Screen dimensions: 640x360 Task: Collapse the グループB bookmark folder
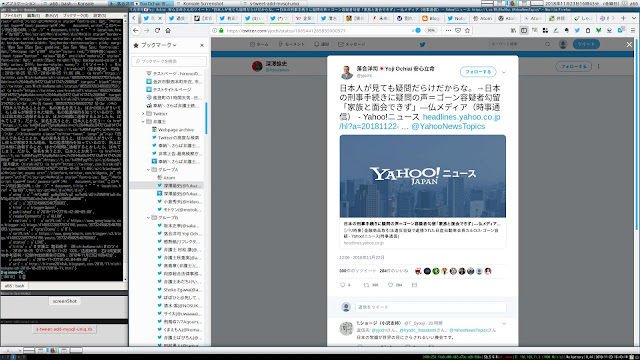(149, 218)
